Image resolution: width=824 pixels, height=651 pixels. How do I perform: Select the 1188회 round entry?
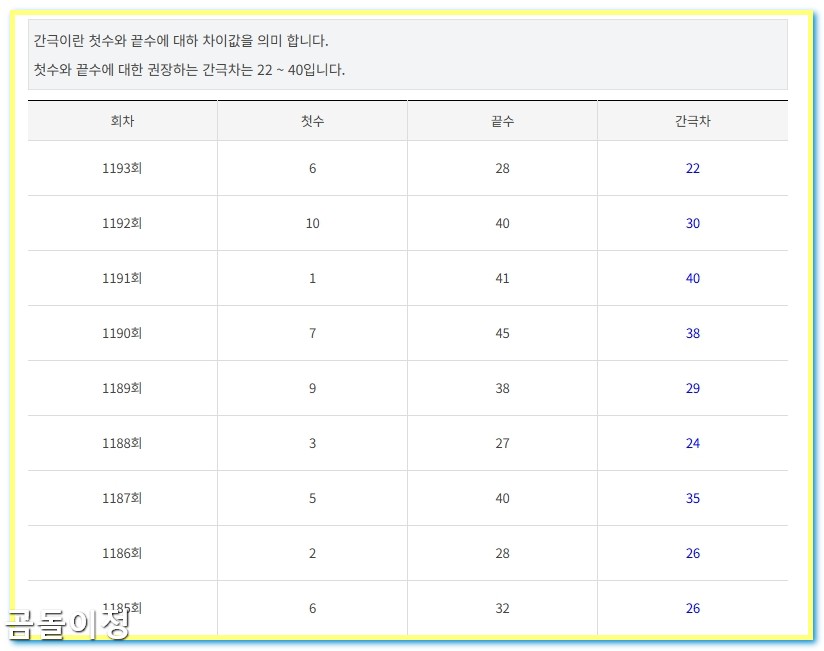coord(122,443)
